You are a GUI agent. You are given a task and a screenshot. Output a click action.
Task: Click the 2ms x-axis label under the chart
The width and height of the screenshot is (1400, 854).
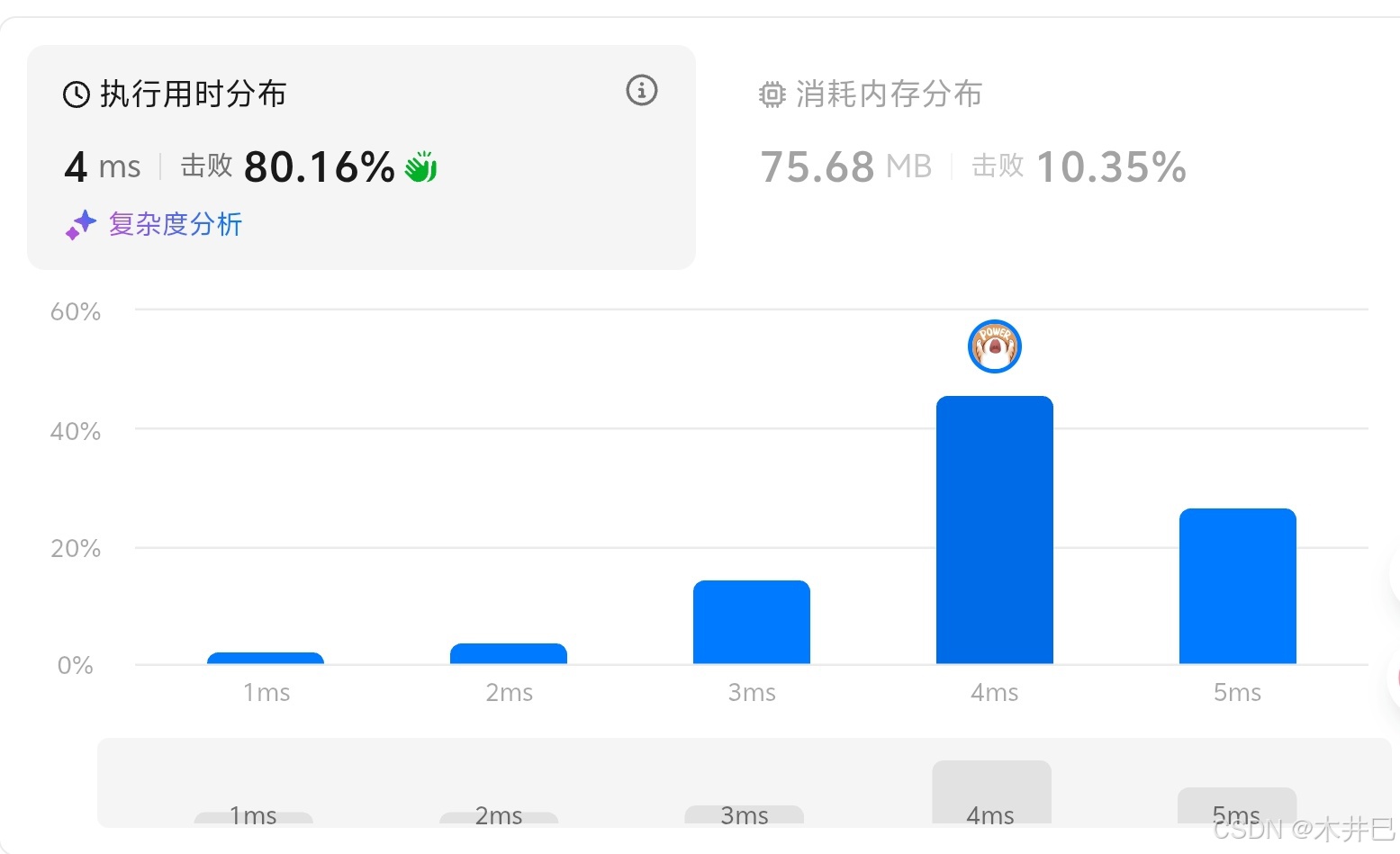[x=510, y=693]
